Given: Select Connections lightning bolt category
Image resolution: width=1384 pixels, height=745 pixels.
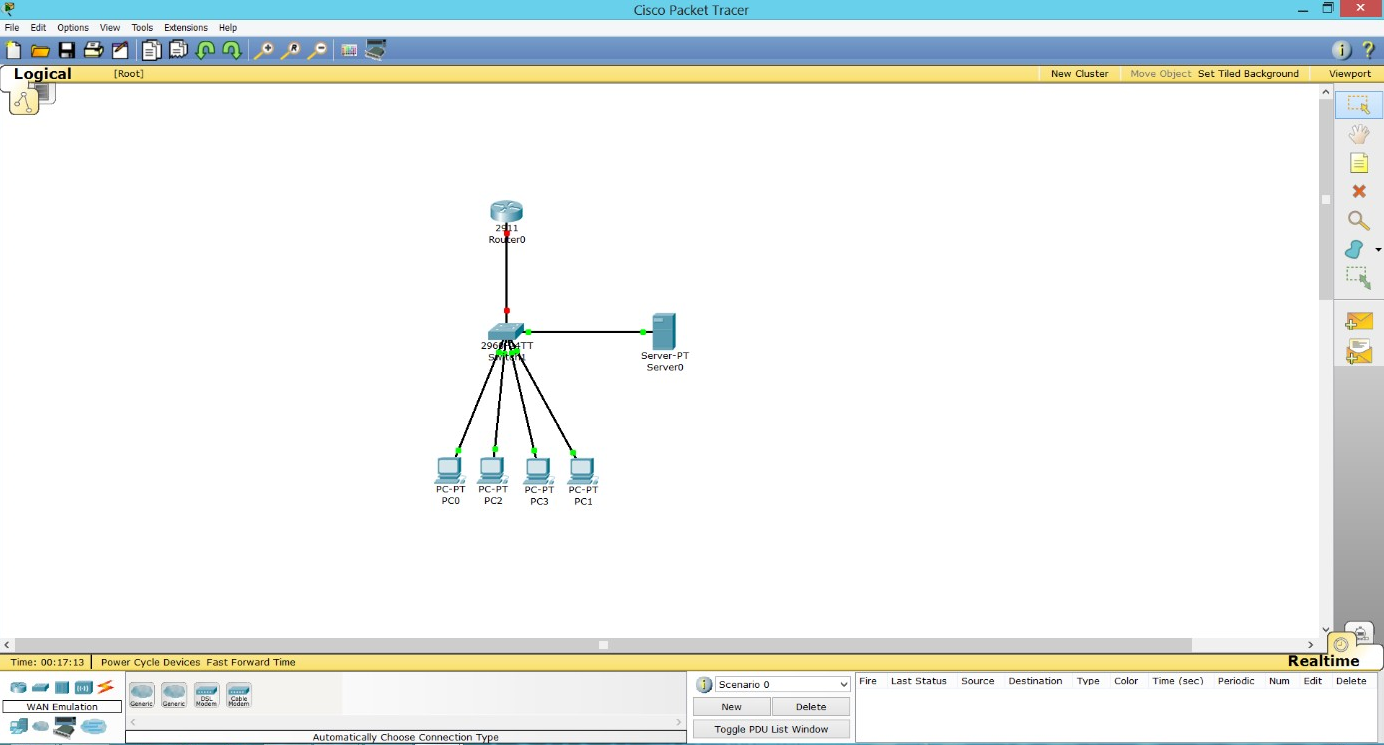Looking at the screenshot, I should pos(105,687).
